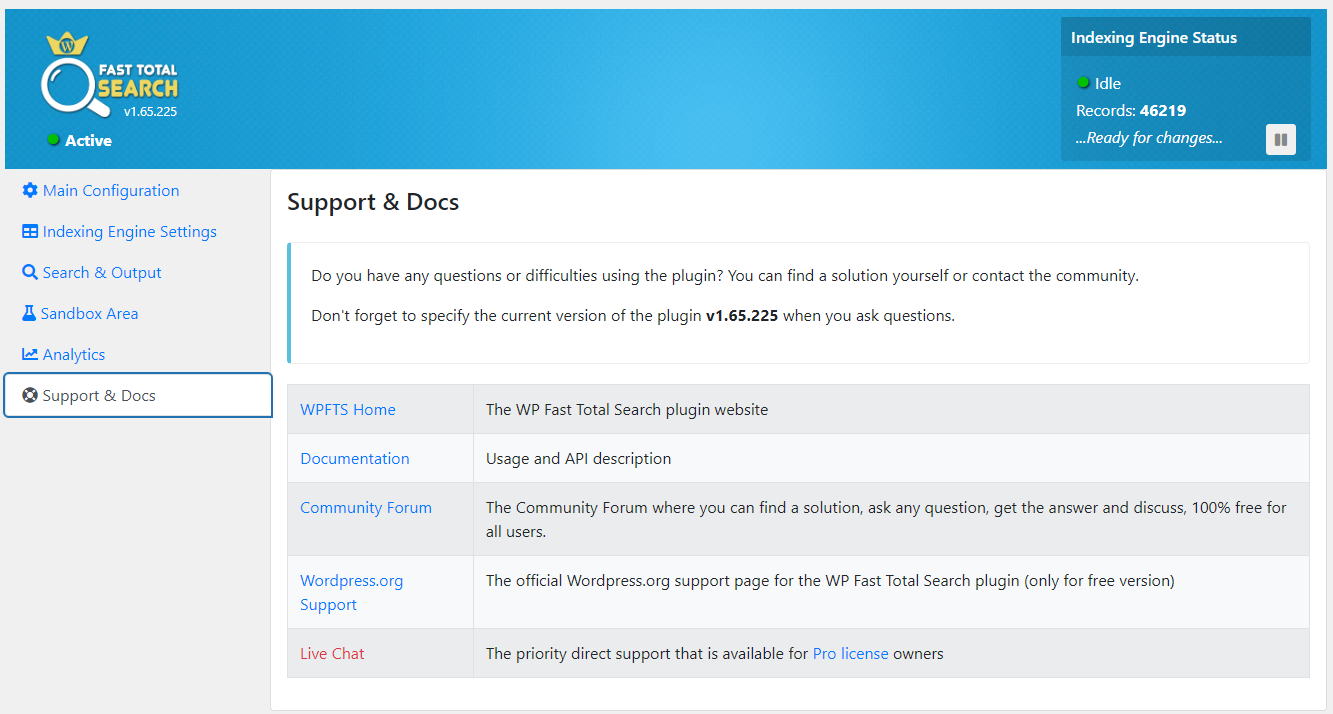Viewport: 1333px width, 714px height.
Task: Click the Active status label
Action: click(88, 140)
